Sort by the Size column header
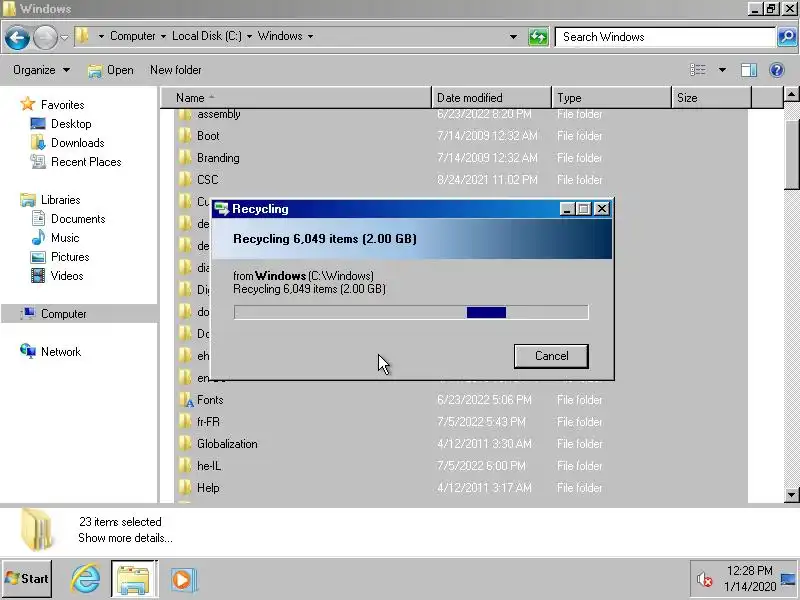The width and height of the screenshot is (800, 600). point(711,97)
